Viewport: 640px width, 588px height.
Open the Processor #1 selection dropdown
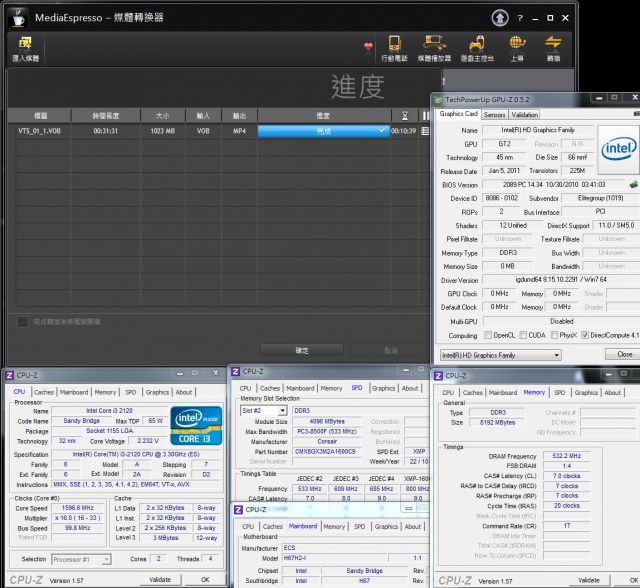click(x=81, y=559)
